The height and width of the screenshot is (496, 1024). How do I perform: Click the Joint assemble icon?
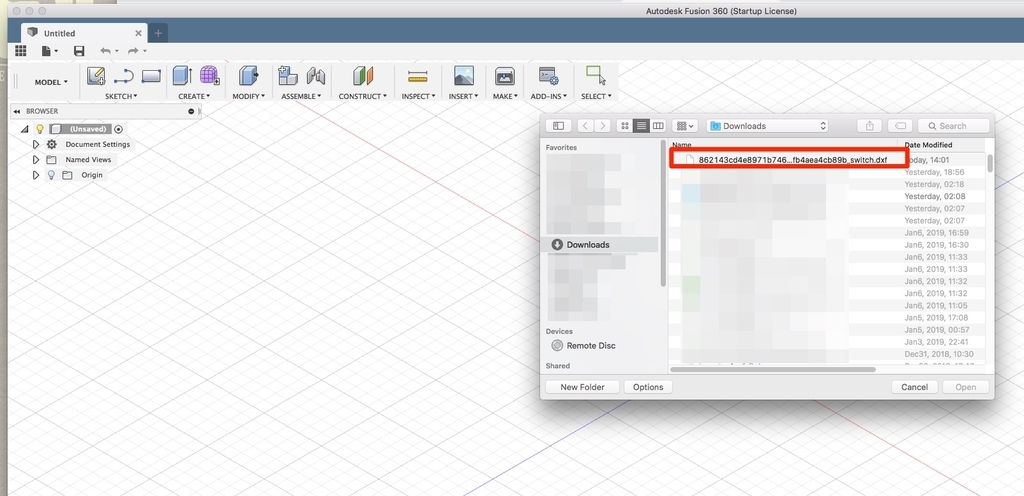316,76
